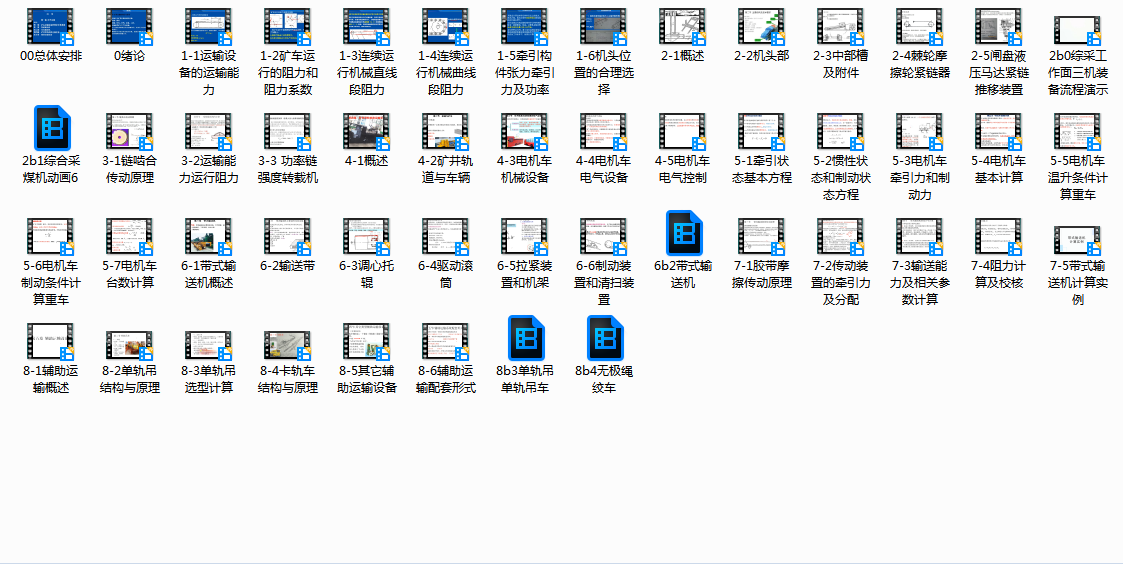Choose the 6-1带式输送机概述 video thumbnail
The width and height of the screenshot is (1123, 564).
click(209, 235)
